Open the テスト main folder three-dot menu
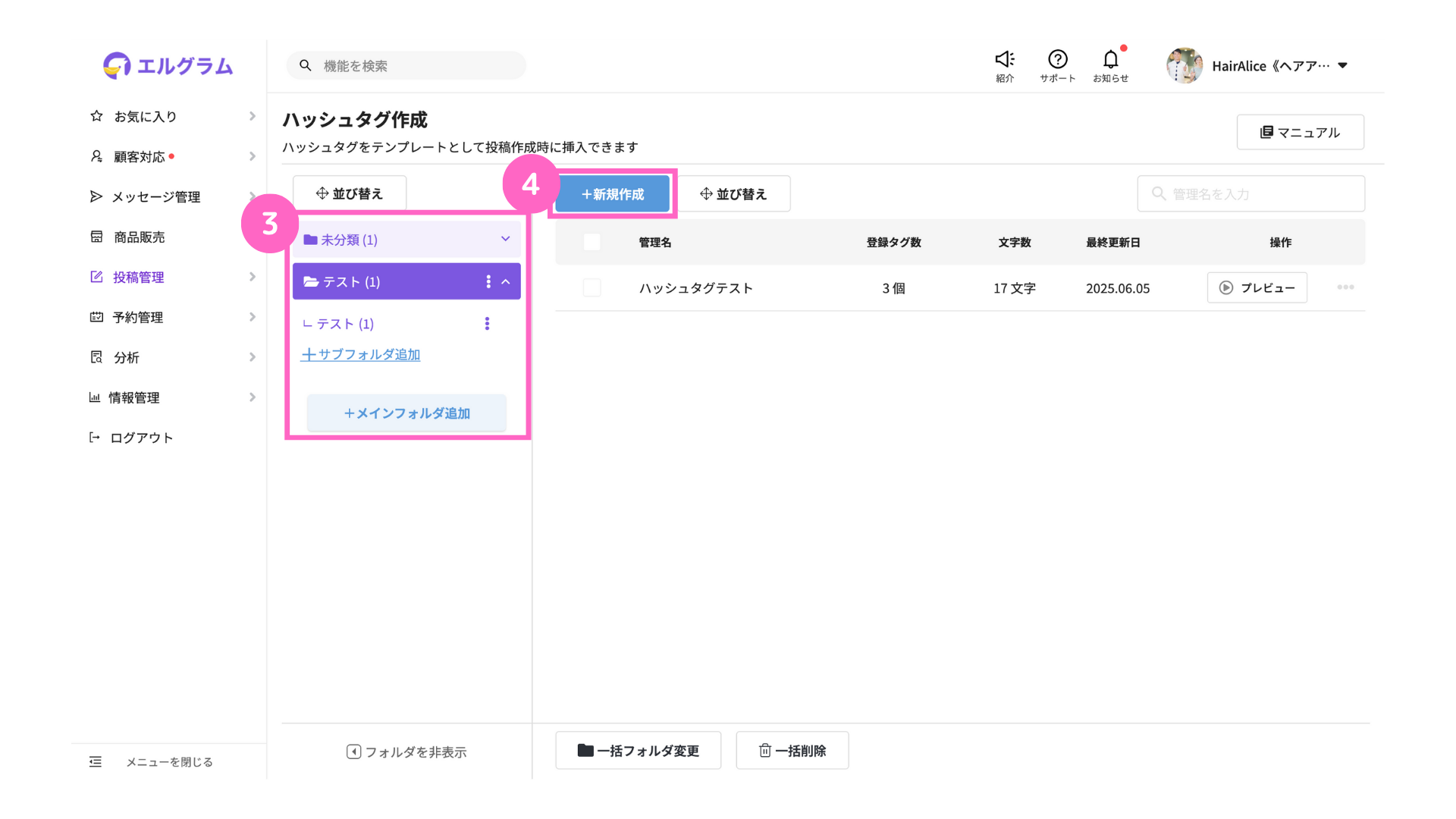This screenshot has width=1456, height=819. point(488,281)
